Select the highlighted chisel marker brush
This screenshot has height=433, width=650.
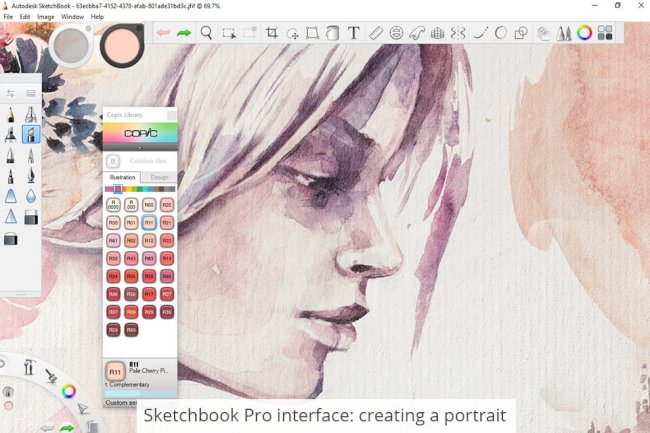coord(31,135)
